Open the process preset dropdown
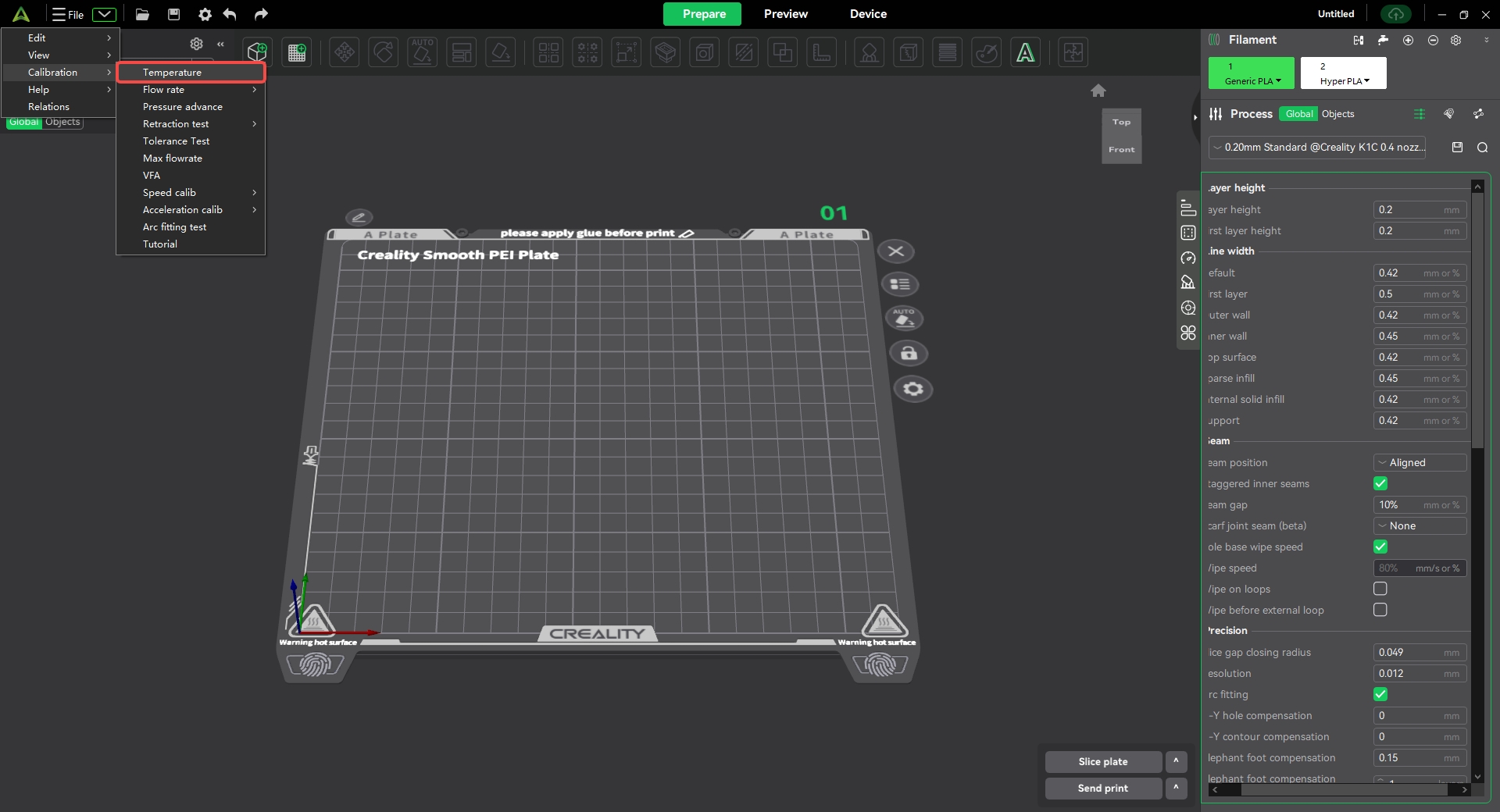The image size is (1500, 812). (1317, 148)
